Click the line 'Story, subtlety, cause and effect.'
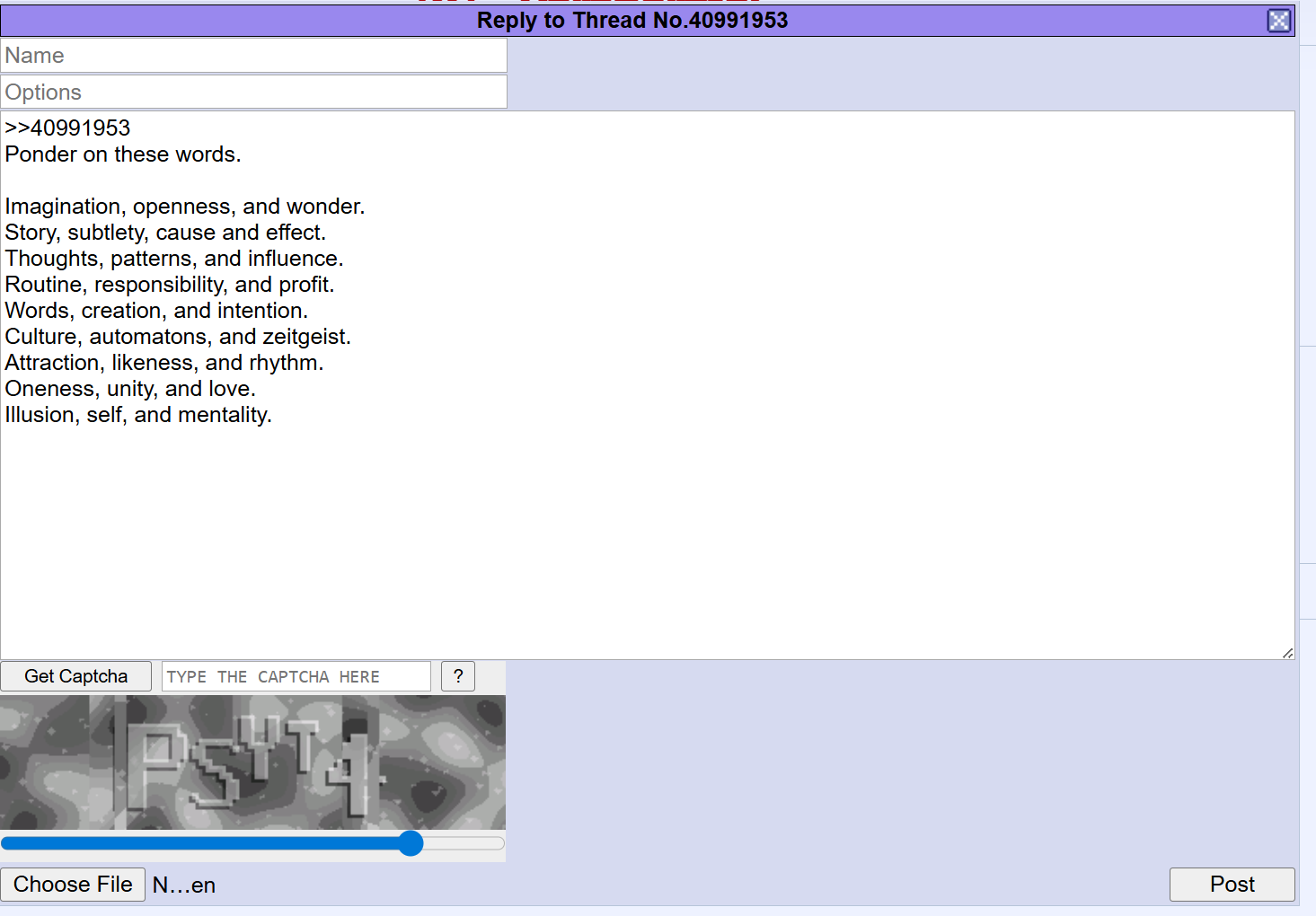This screenshot has width=1316, height=916. pos(165,233)
